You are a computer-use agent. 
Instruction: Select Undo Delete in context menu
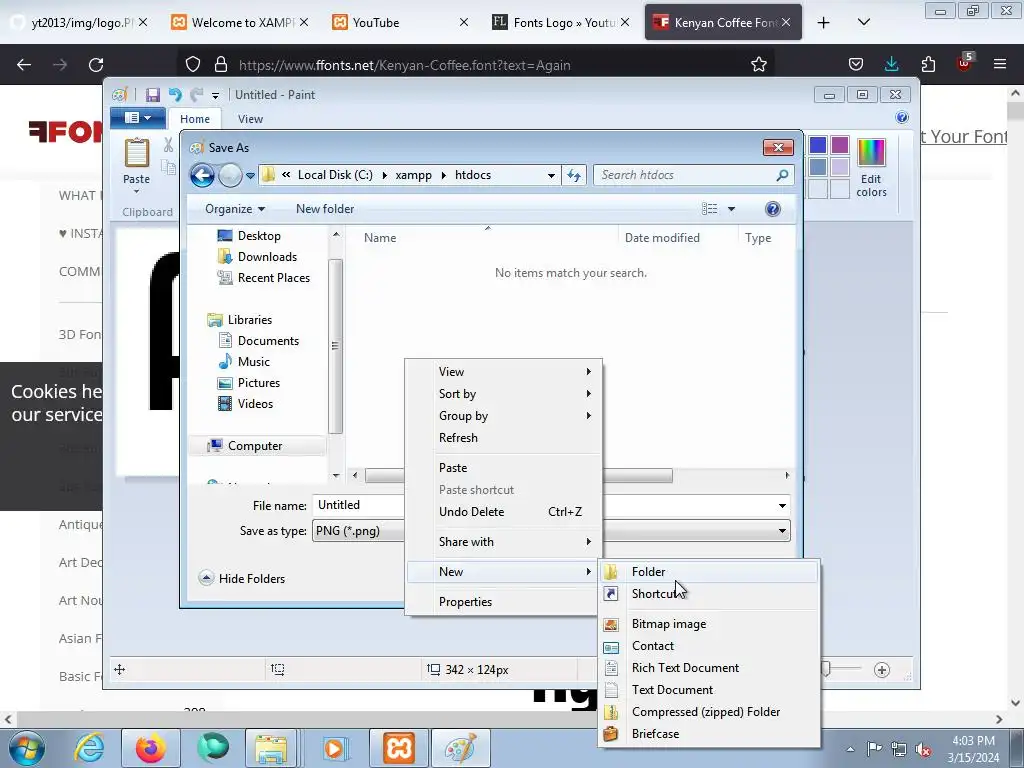[503, 512]
